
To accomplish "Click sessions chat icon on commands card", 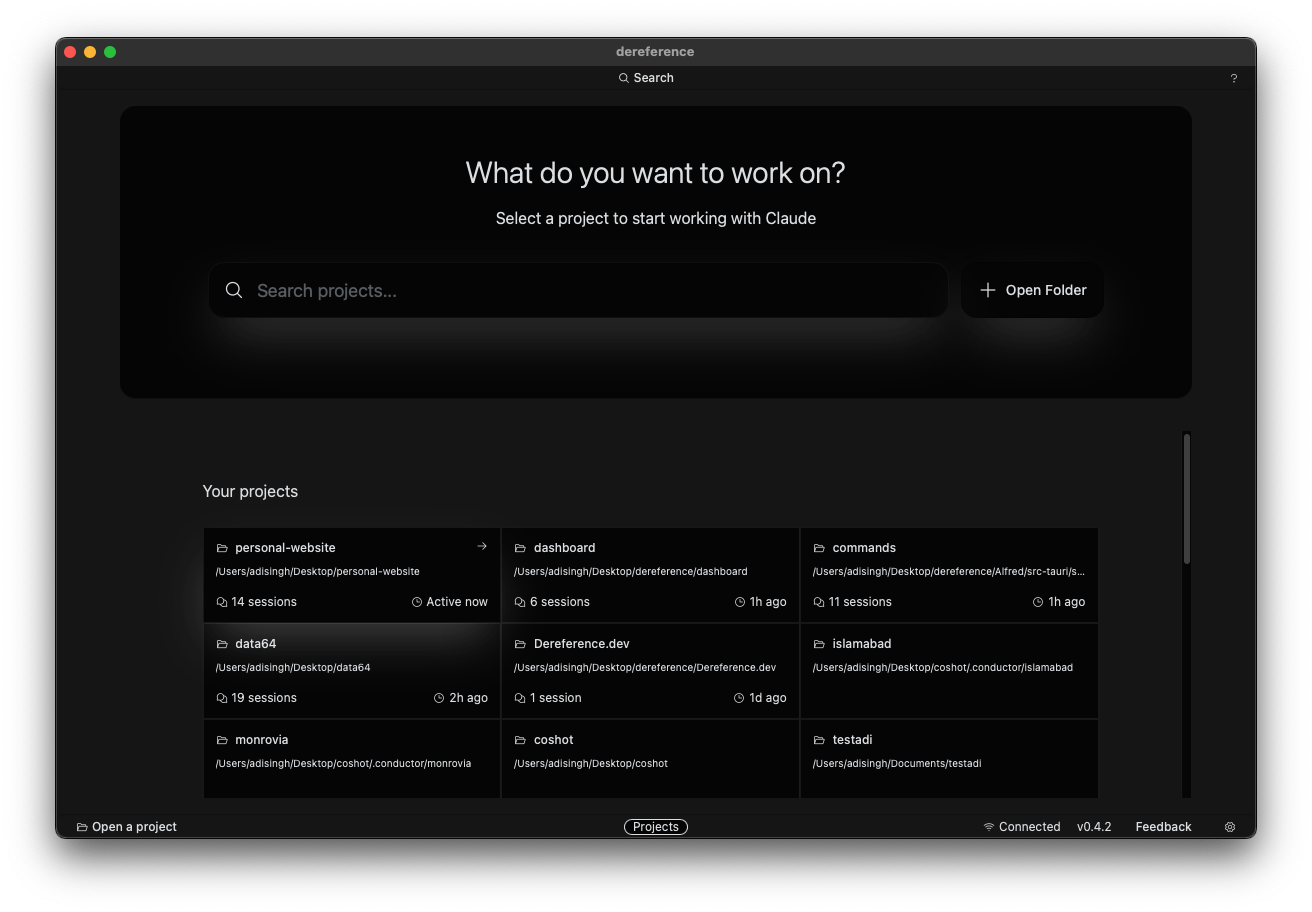I will [x=819, y=602].
